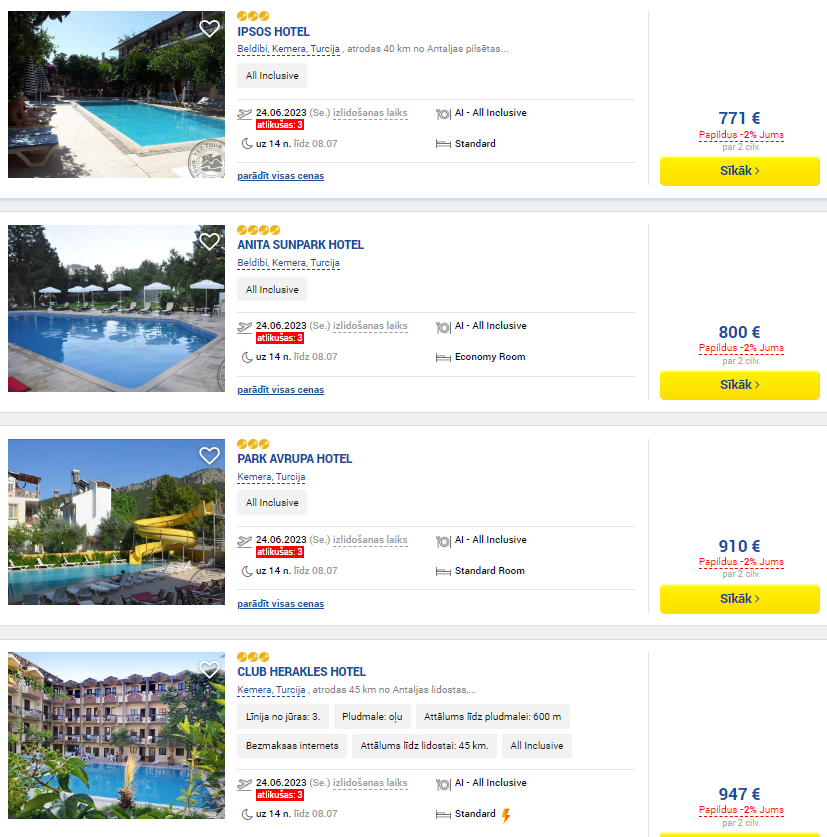The width and height of the screenshot is (827, 837).
Task: Show all prices for Anita Sunpark Hotel
Action: (281, 390)
